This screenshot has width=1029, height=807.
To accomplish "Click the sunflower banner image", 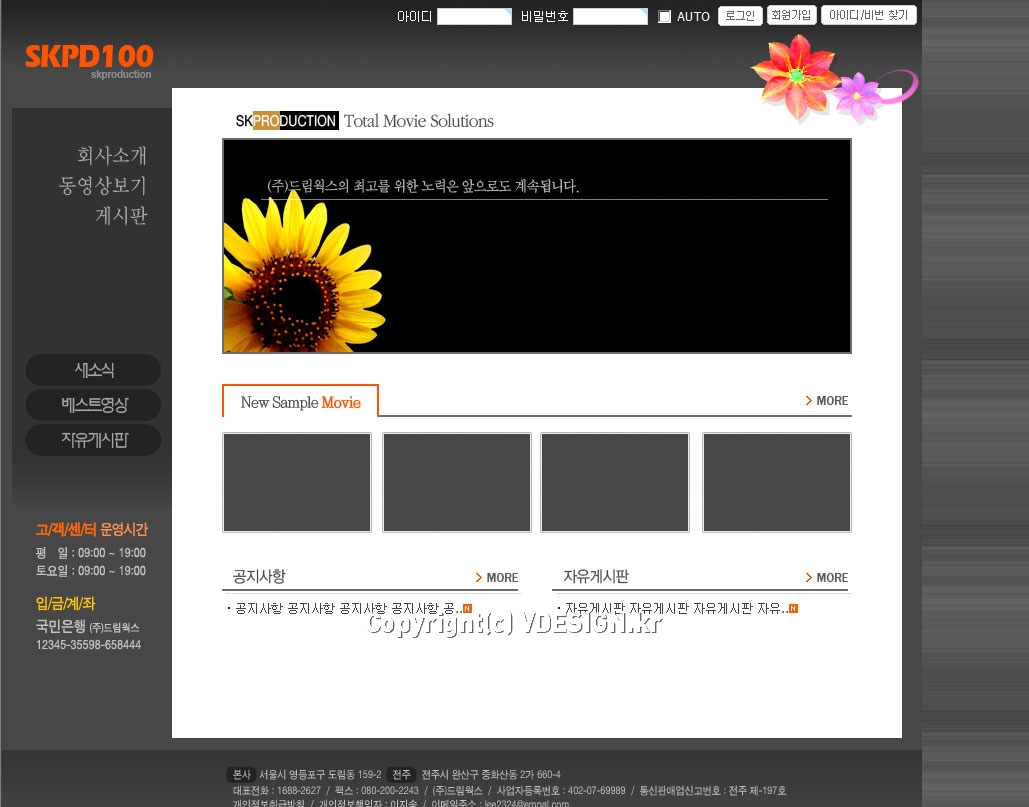I will coord(537,246).
